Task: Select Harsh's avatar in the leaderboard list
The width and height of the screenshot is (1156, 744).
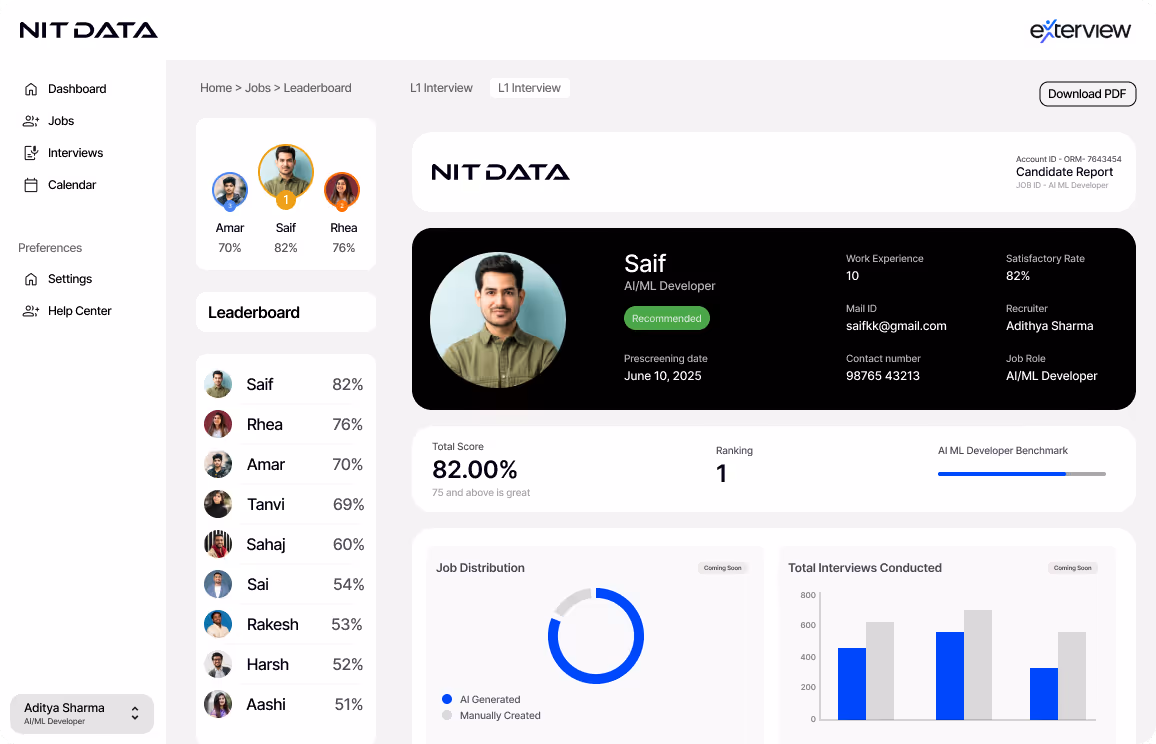Action: point(218,664)
